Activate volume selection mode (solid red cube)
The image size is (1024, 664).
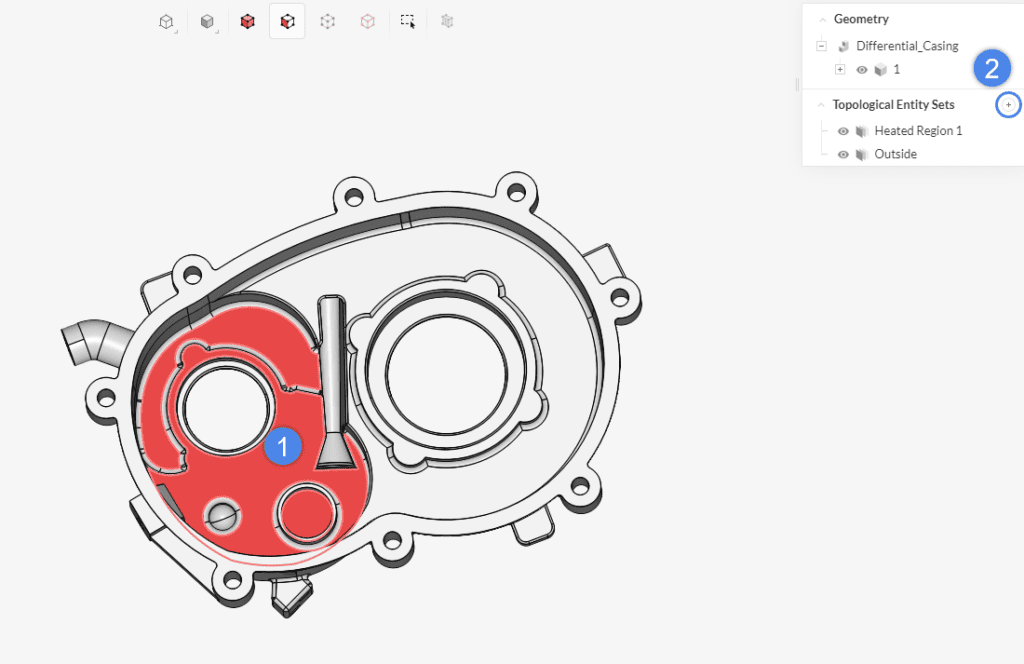pyautogui.click(x=247, y=21)
